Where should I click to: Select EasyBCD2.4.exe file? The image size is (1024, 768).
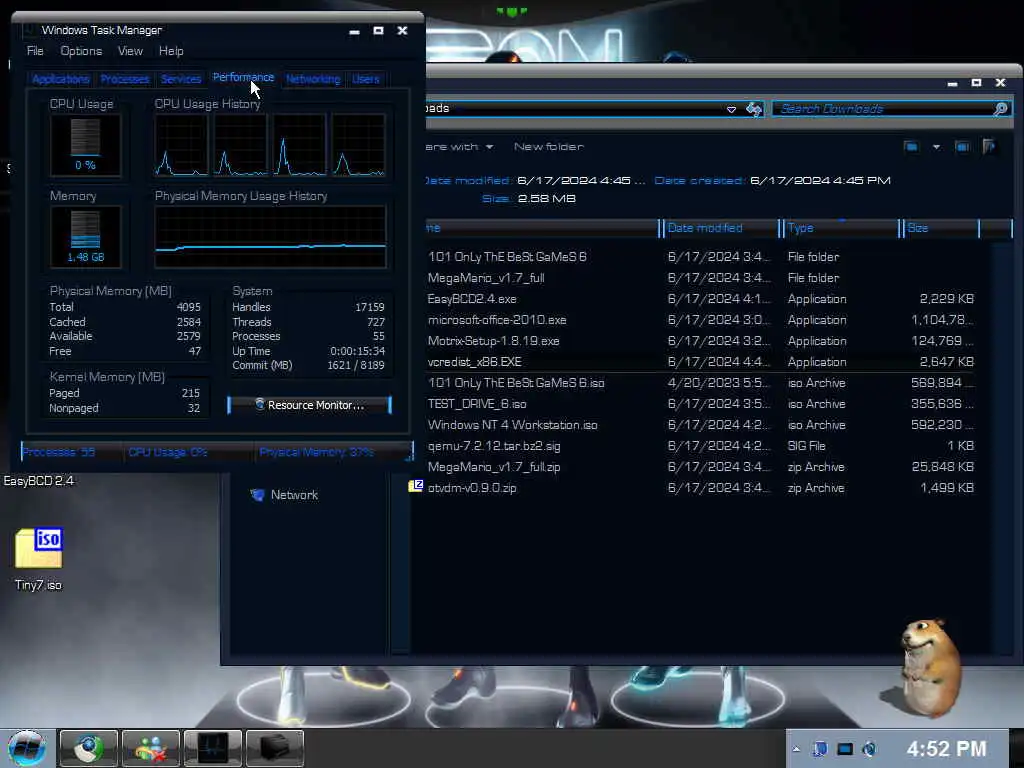pos(472,298)
